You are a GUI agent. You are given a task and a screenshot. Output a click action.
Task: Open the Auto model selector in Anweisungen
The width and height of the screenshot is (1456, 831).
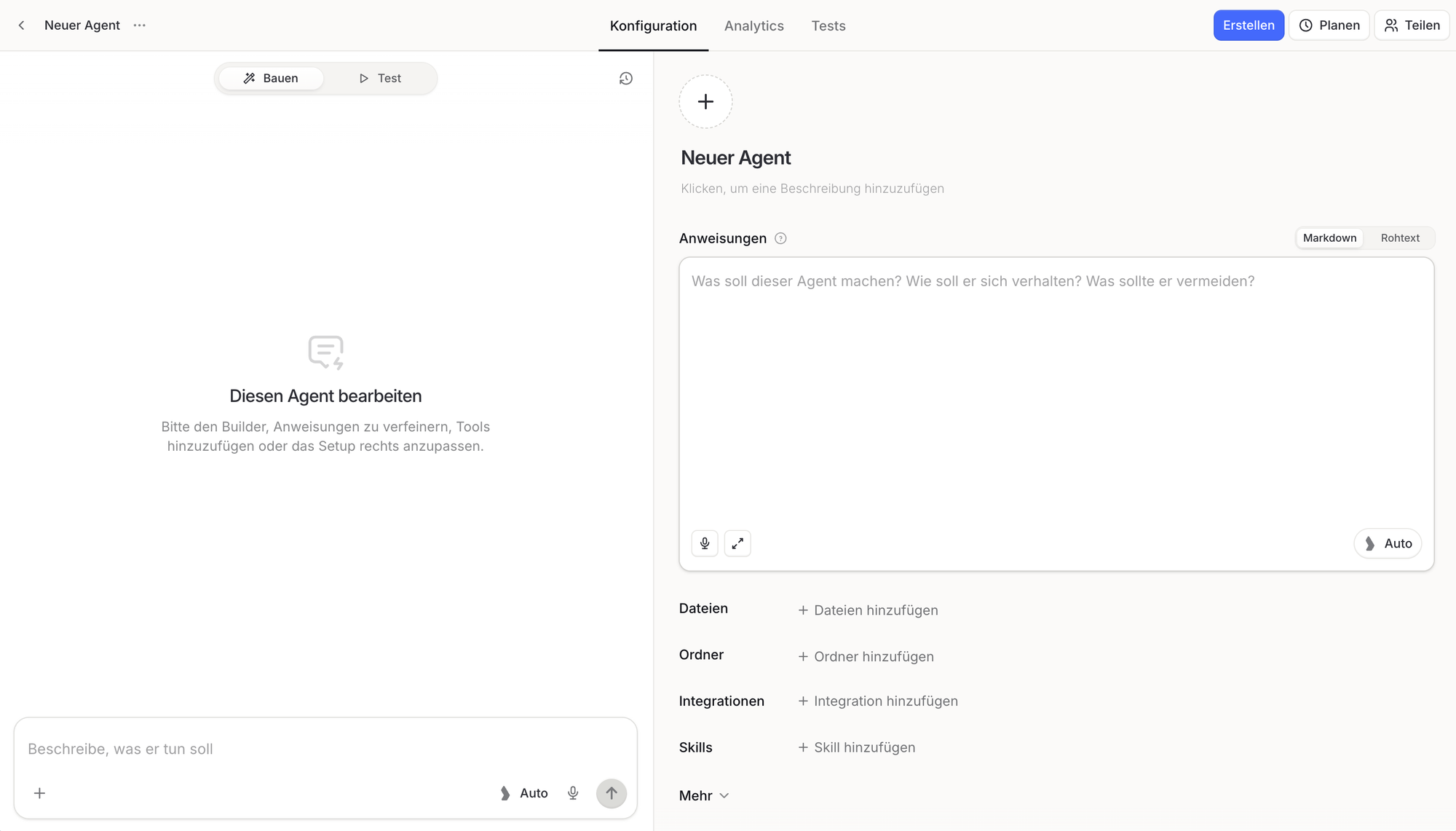tap(1388, 543)
